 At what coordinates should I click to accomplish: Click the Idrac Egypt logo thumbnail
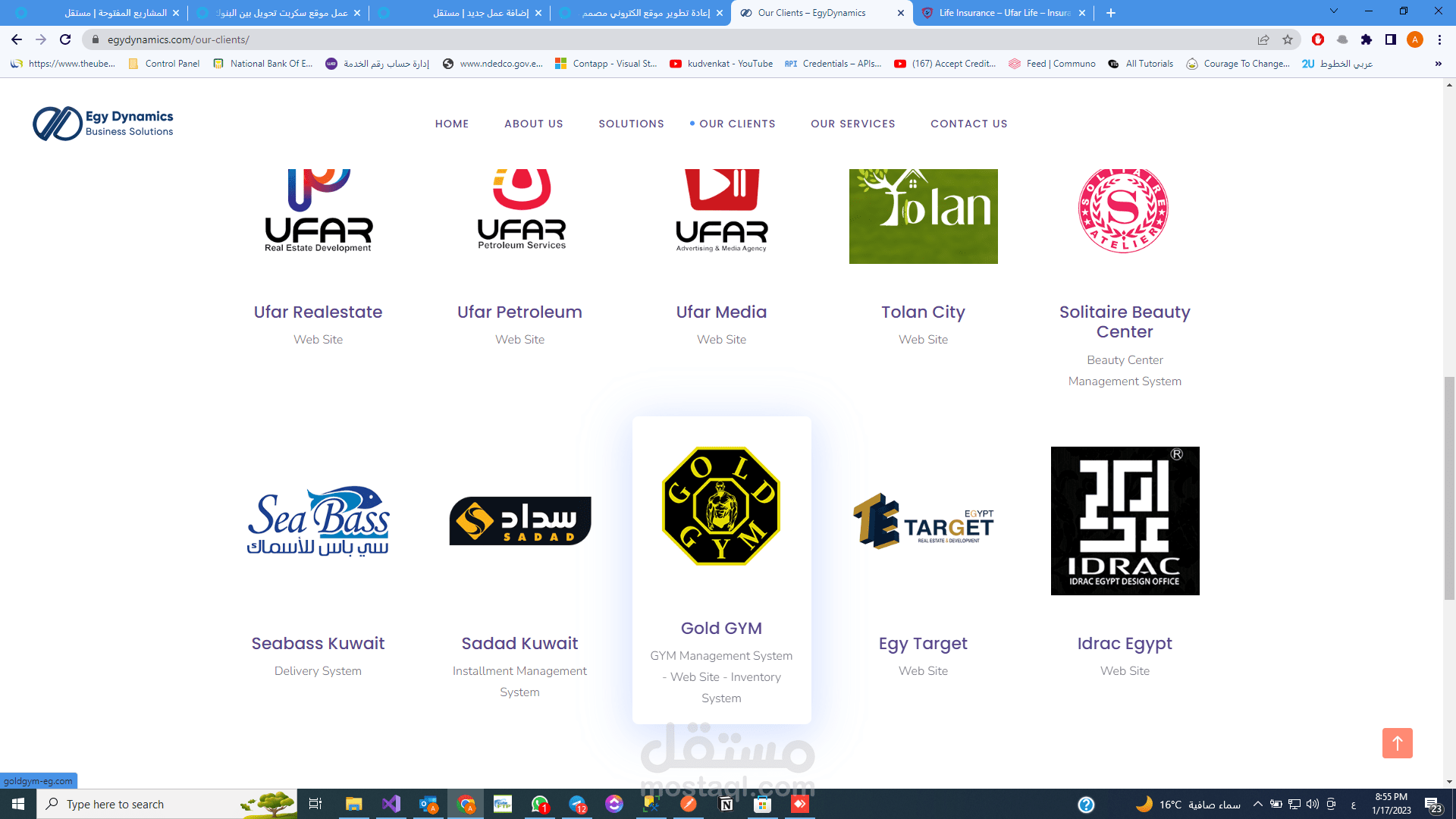click(x=1125, y=521)
